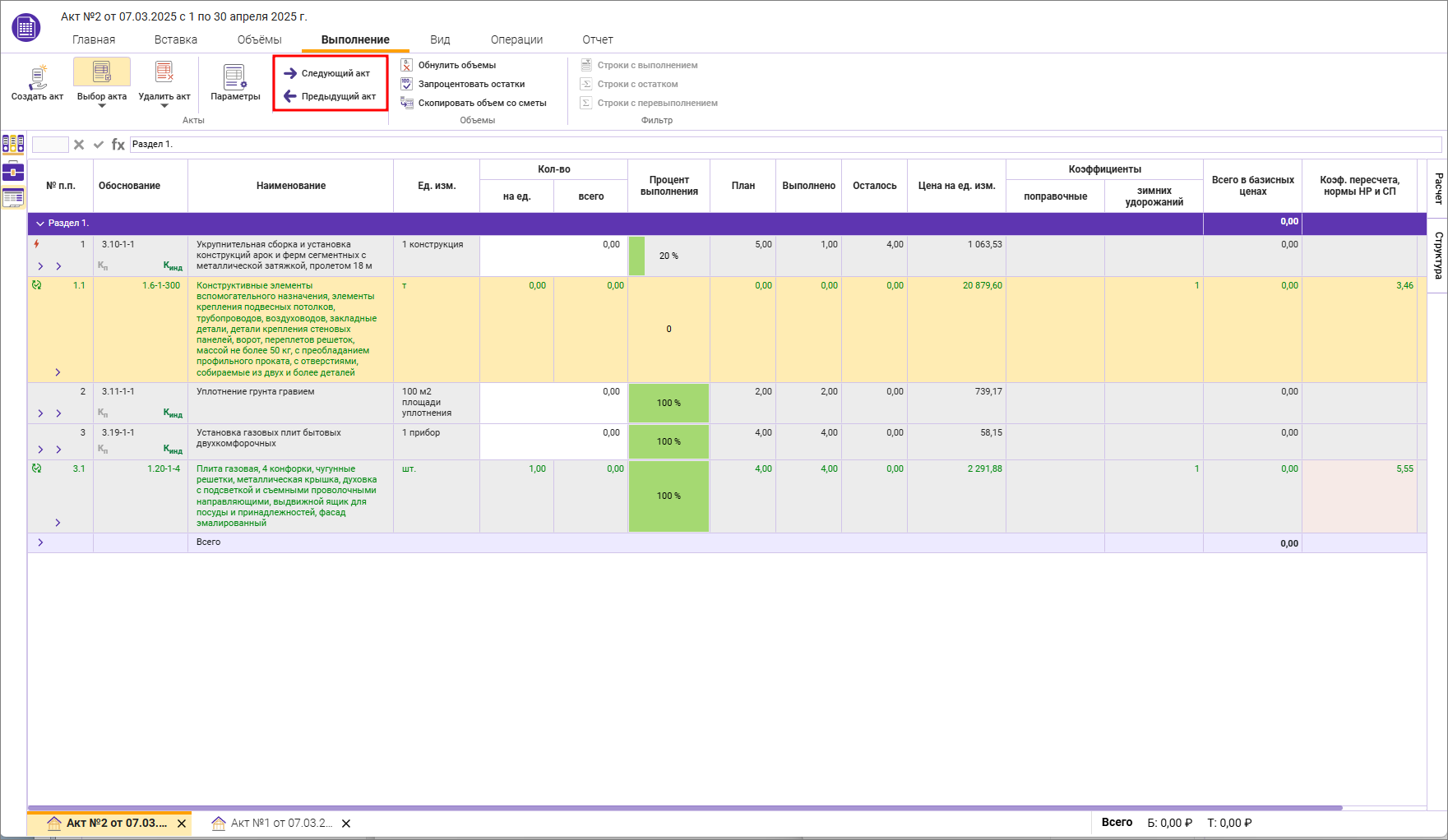Click the application logo button at the top-left
Screen dimensions: 1448x840
[26, 28]
